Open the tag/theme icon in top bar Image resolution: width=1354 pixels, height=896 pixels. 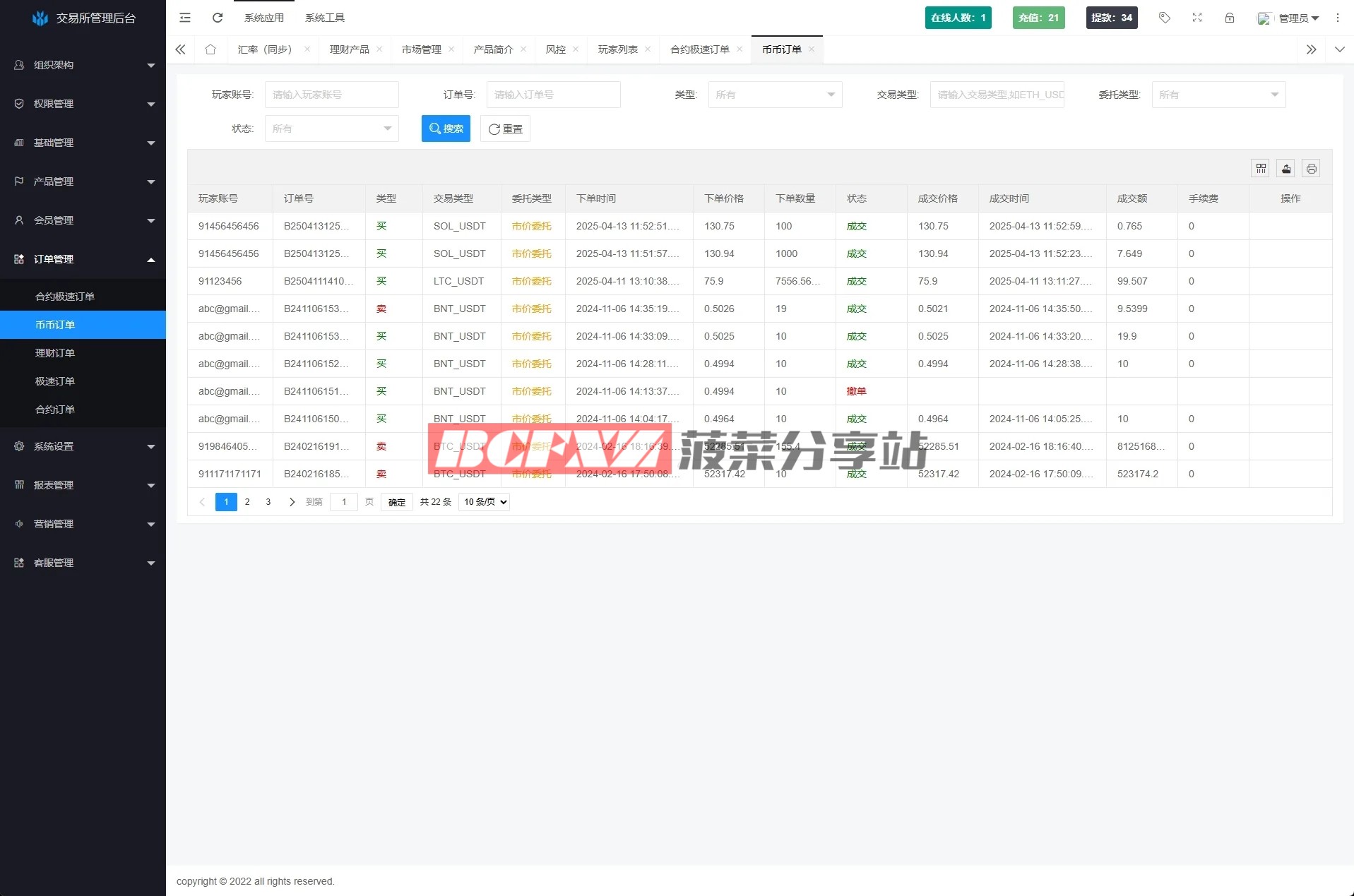point(1165,18)
